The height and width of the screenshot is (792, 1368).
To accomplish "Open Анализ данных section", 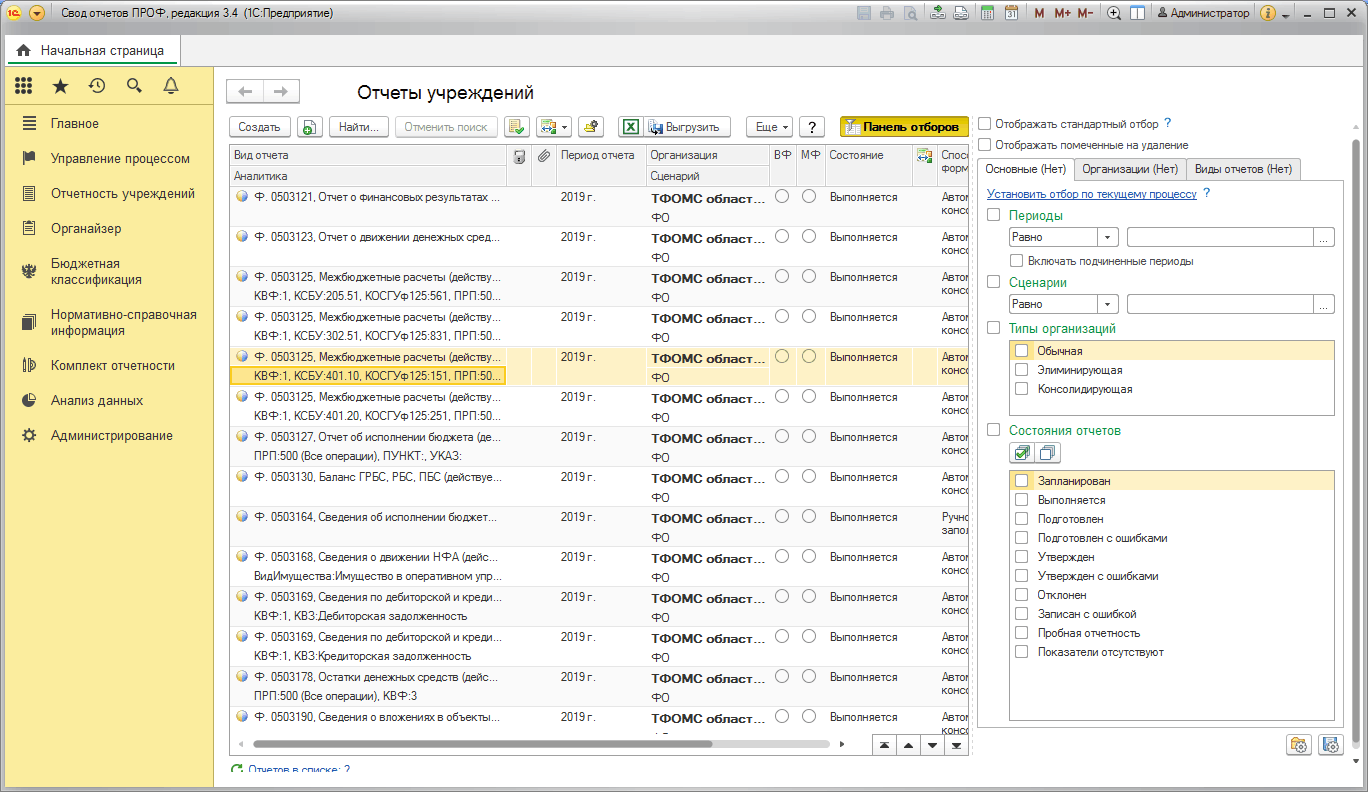I will coord(97,401).
